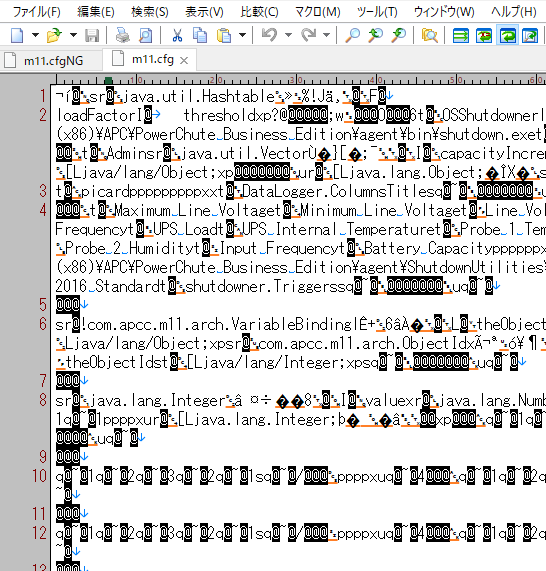Find previous match magnifier icon
Viewport: 546px width, 571px height.
tap(376, 35)
